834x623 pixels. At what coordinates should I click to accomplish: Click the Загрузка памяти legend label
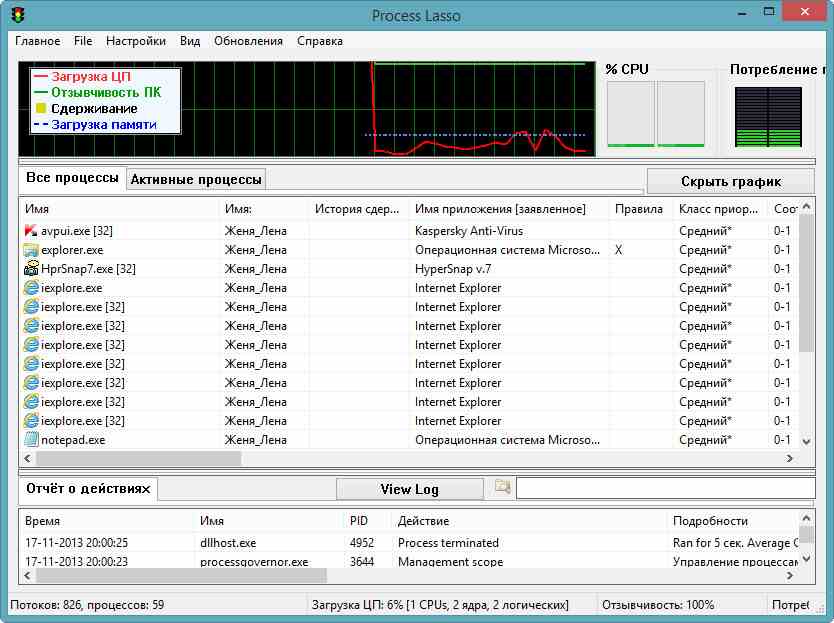(x=104, y=124)
